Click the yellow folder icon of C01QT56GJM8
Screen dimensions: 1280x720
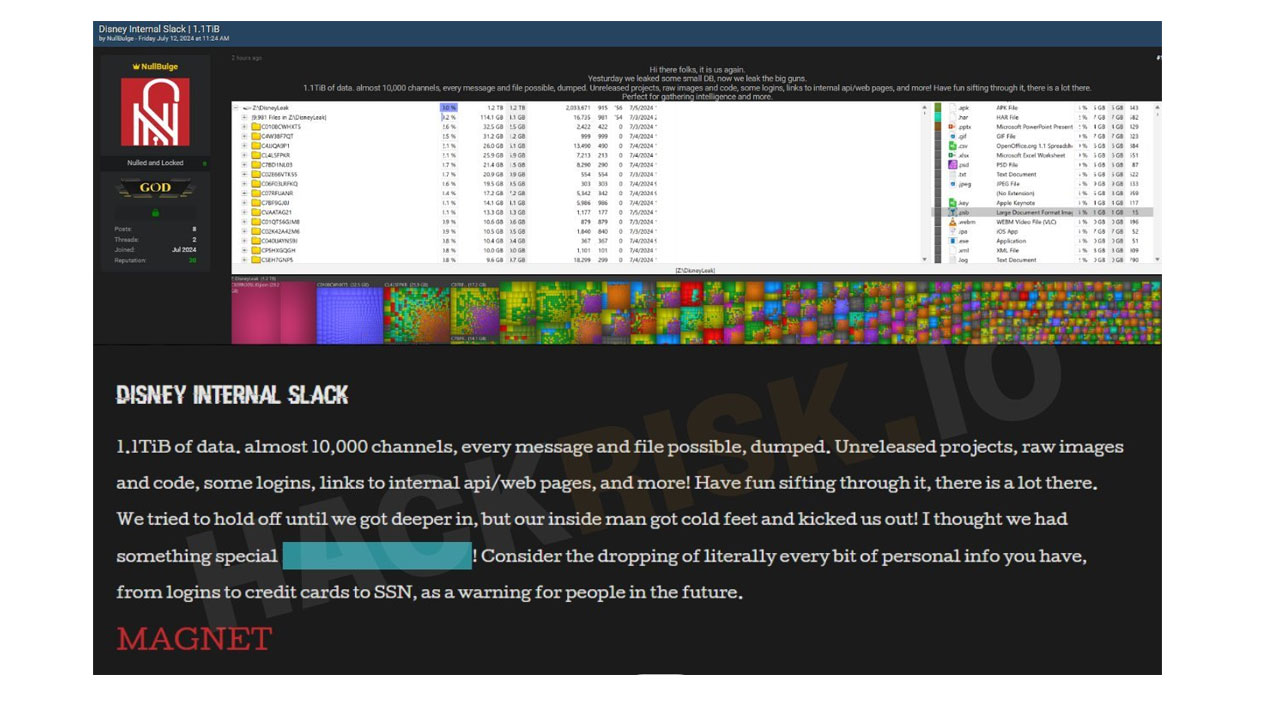256,222
